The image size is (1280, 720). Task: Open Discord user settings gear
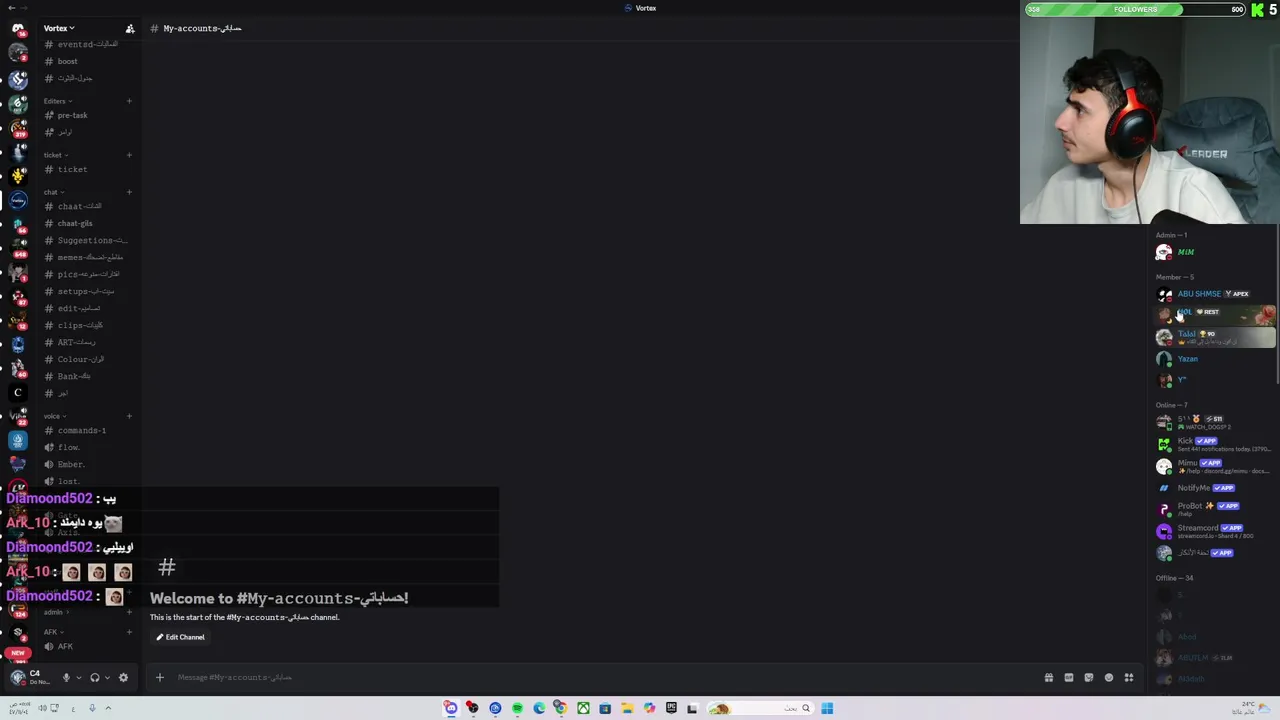coord(123,677)
